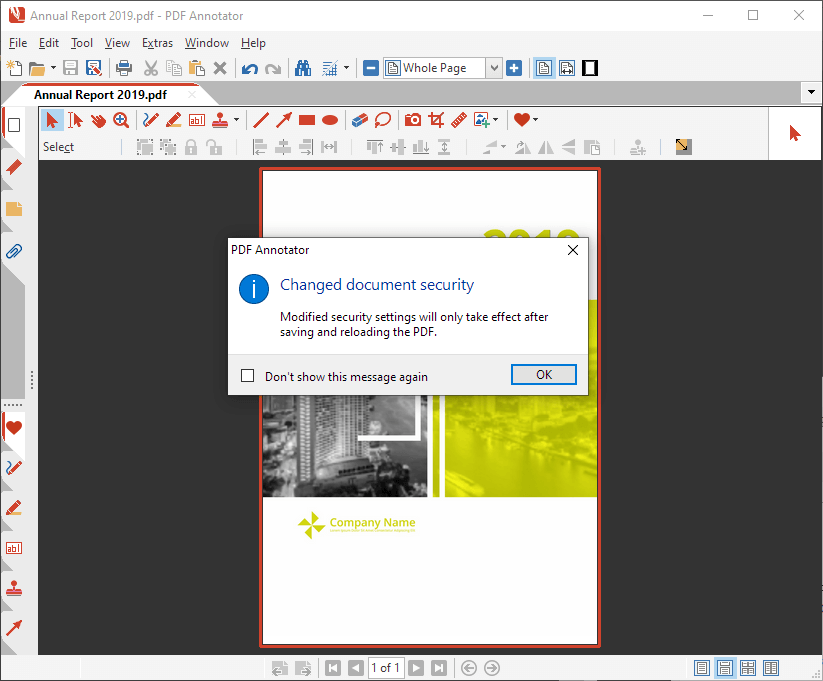Close the PDF Annotator dialog
The width and height of the screenshot is (823, 681).
tap(573, 250)
